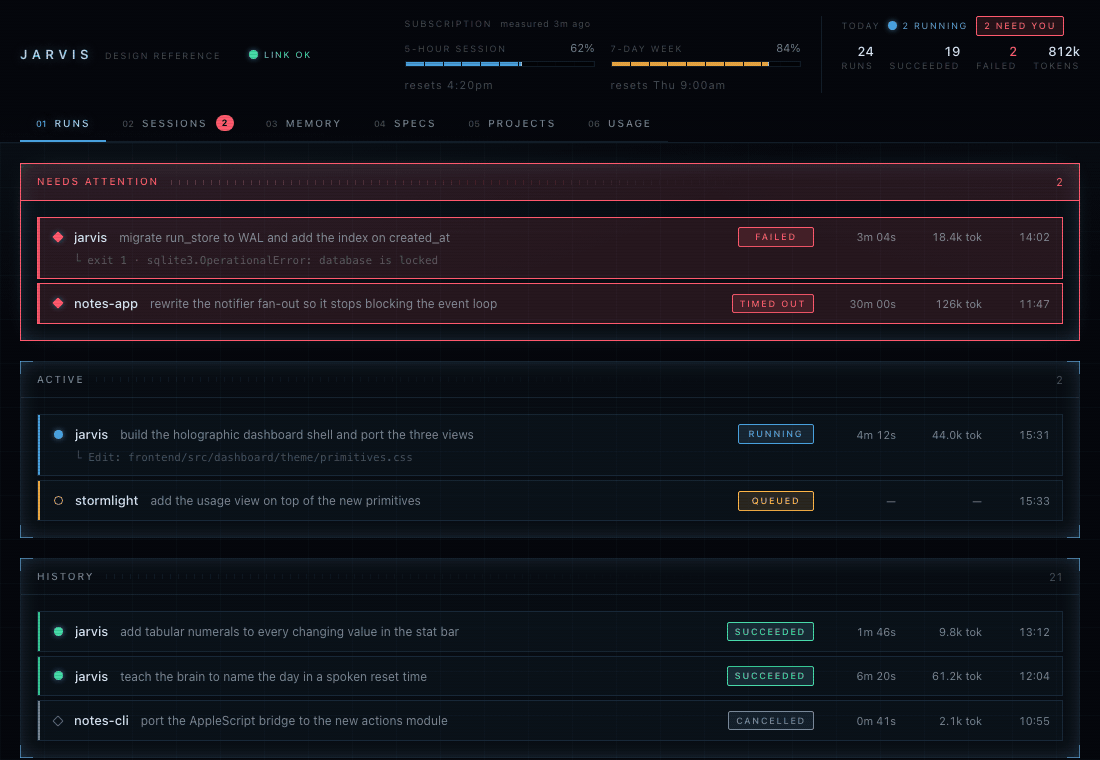The image size is (1100, 760).
Task: Open the run 'add tabular numerals to every changing value'
Action: (550, 632)
